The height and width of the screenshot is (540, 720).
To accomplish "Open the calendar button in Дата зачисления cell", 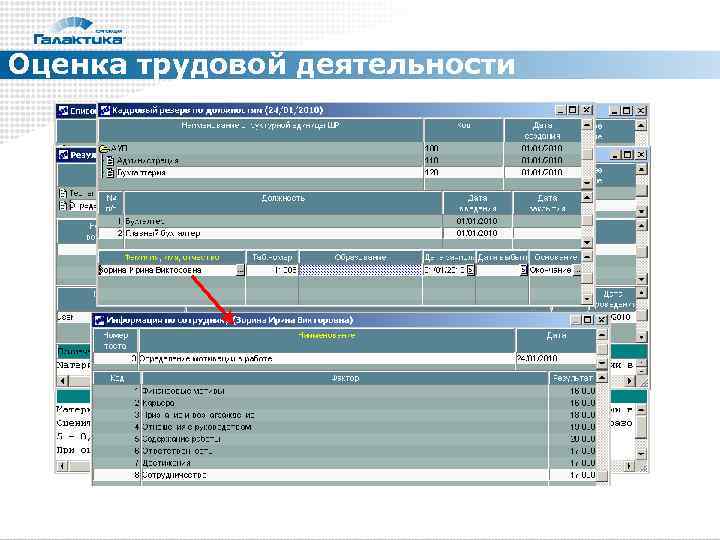I will point(470,270).
